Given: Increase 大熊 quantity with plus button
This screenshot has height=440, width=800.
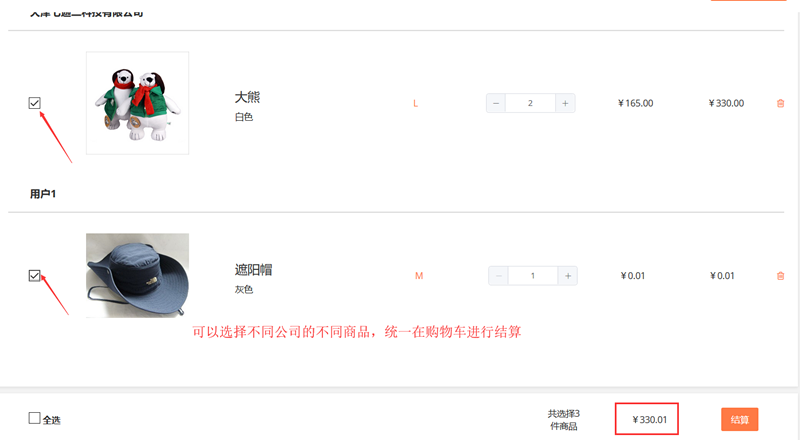Looking at the screenshot, I should click(565, 103).
